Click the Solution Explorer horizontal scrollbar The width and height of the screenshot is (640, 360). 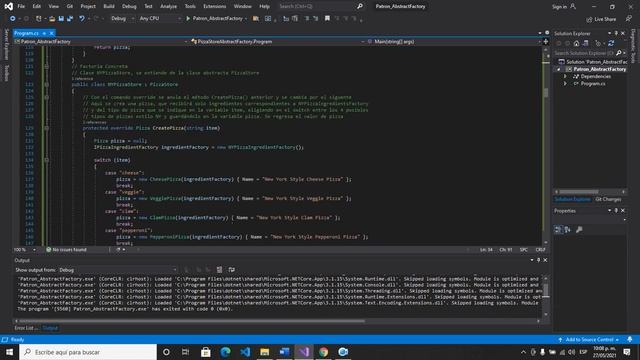click(x=579, y=191)
